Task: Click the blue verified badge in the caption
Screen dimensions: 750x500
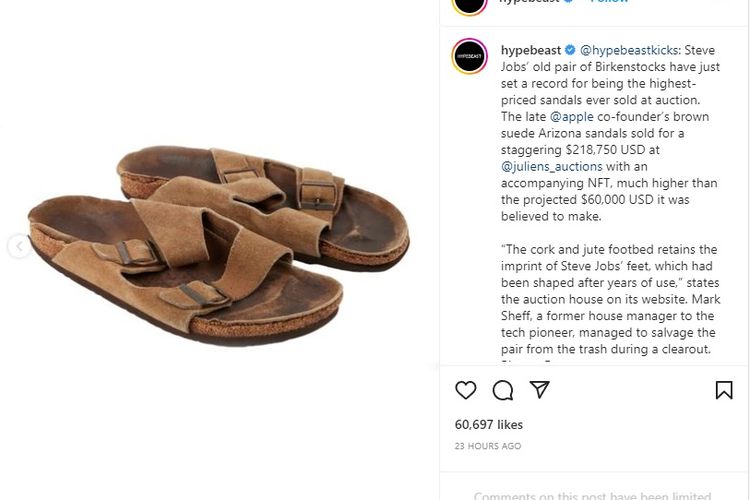Action: click(x=569, y=50)
